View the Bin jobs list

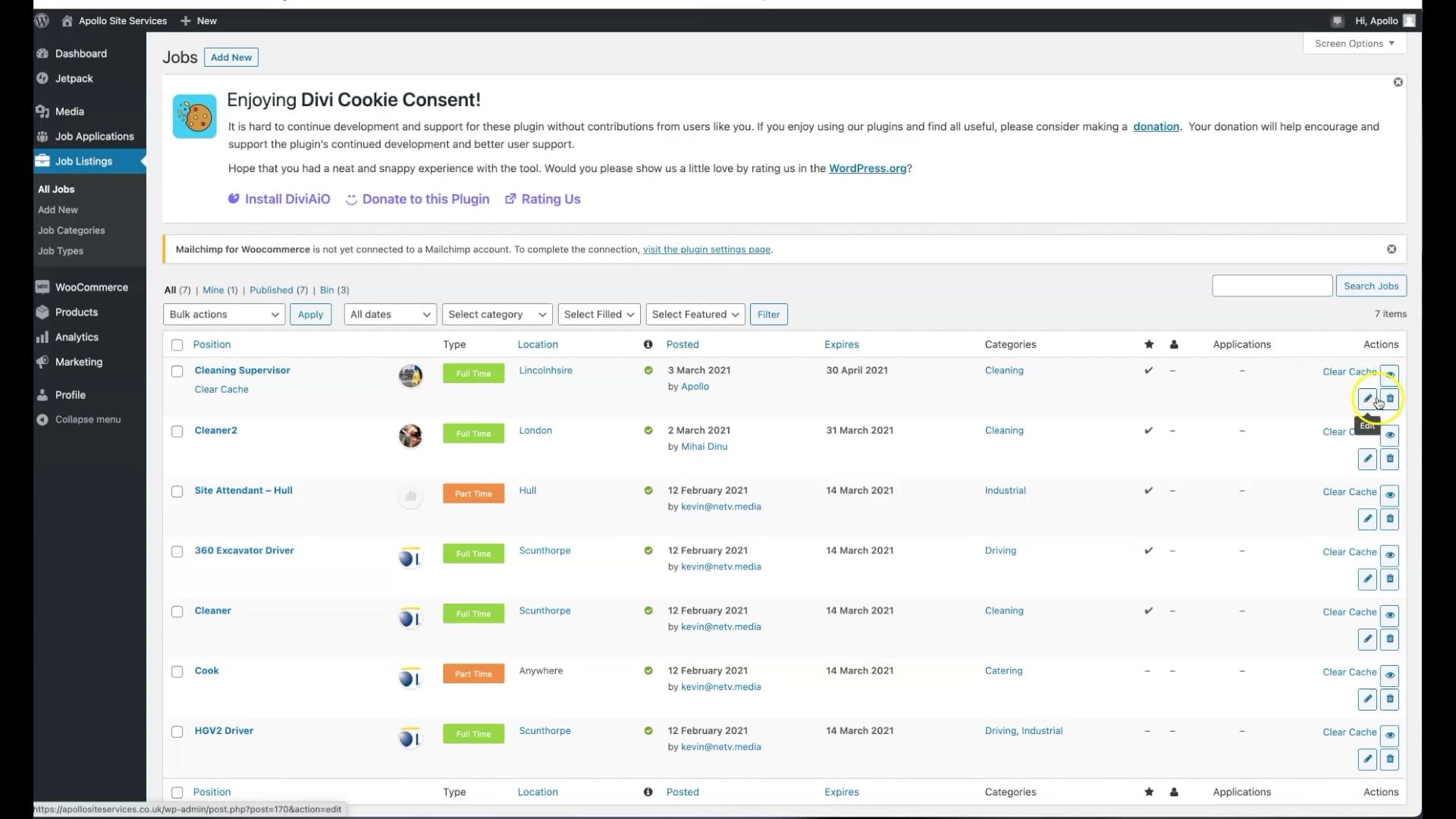click(328, 290)
